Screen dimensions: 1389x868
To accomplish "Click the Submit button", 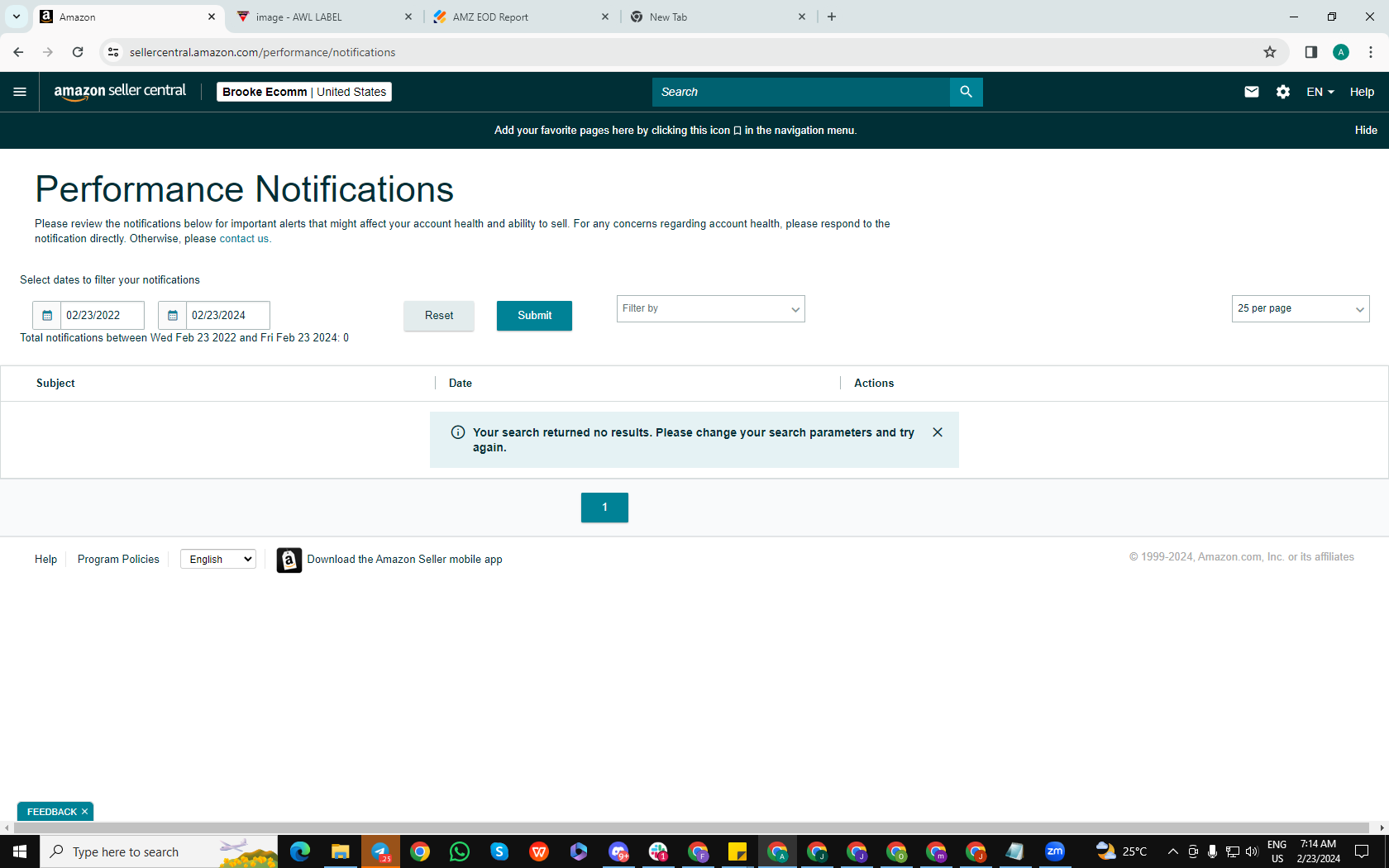I will coord(534,316).
